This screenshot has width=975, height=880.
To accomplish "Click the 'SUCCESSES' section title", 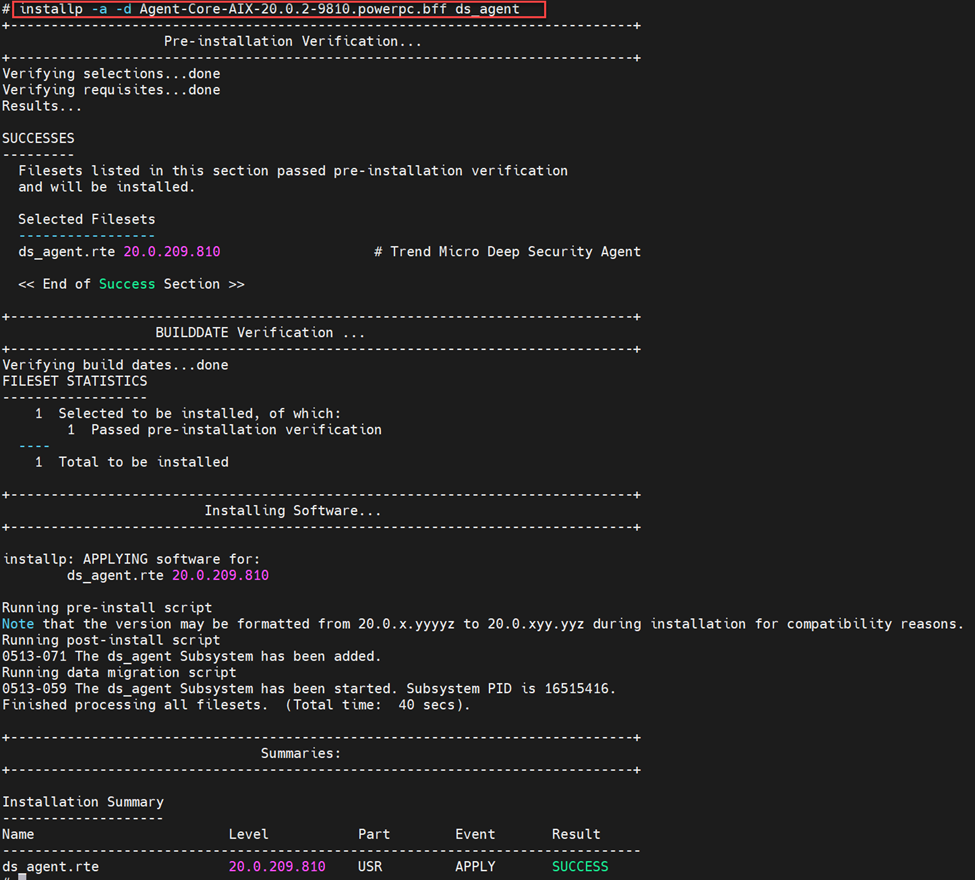I will 38,139.
